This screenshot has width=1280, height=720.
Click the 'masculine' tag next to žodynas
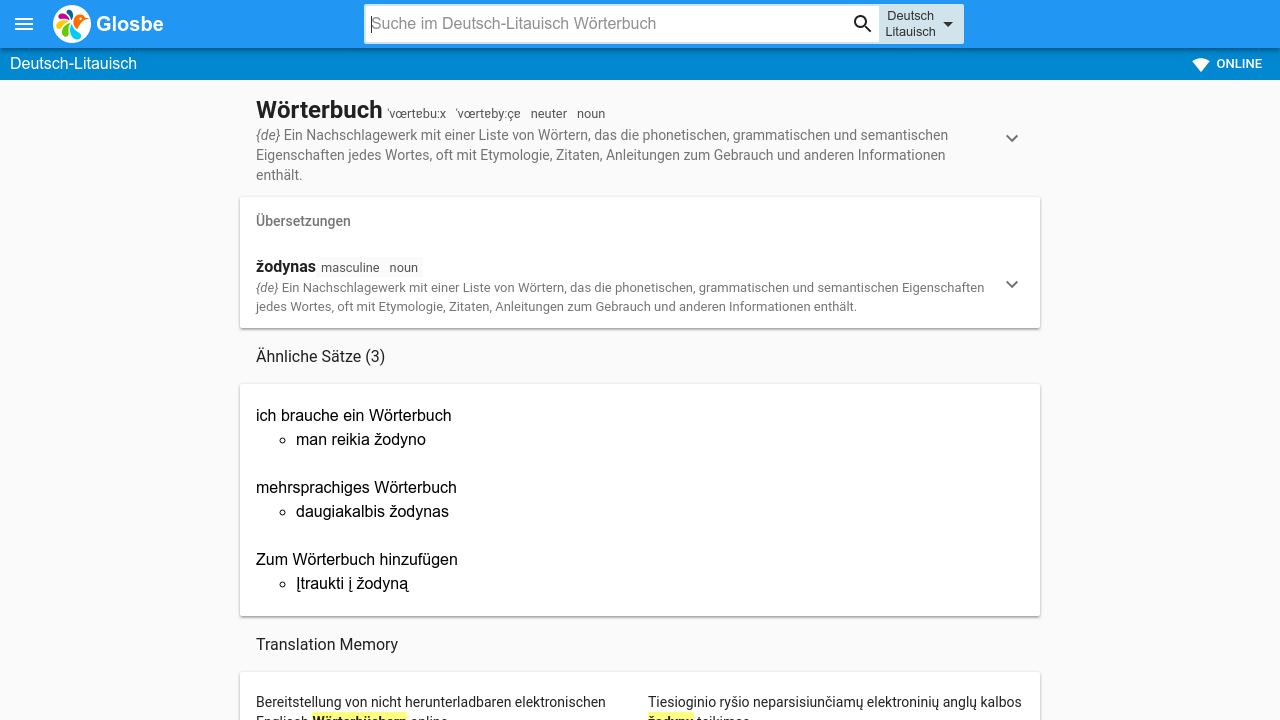pyautogui.click(x=350, y=268)
